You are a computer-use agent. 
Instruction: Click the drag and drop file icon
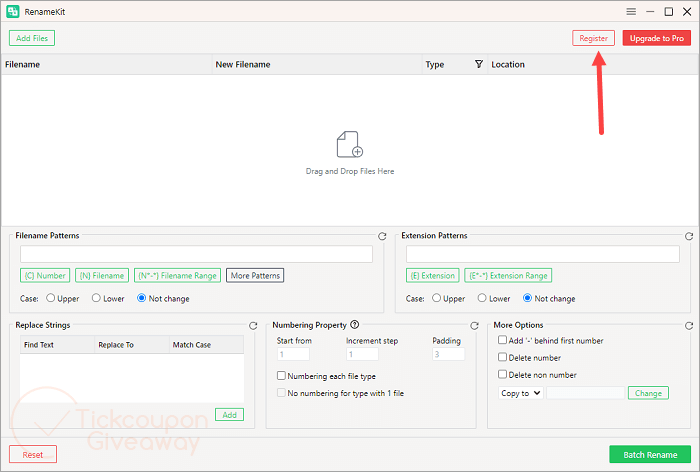tap(350, 144)
